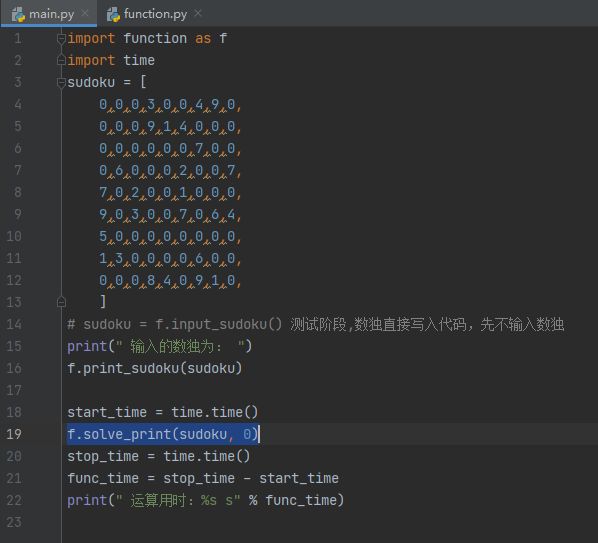Click the closing fold marker at line 13
598x543 pixels.
click(x=61, y=302)
